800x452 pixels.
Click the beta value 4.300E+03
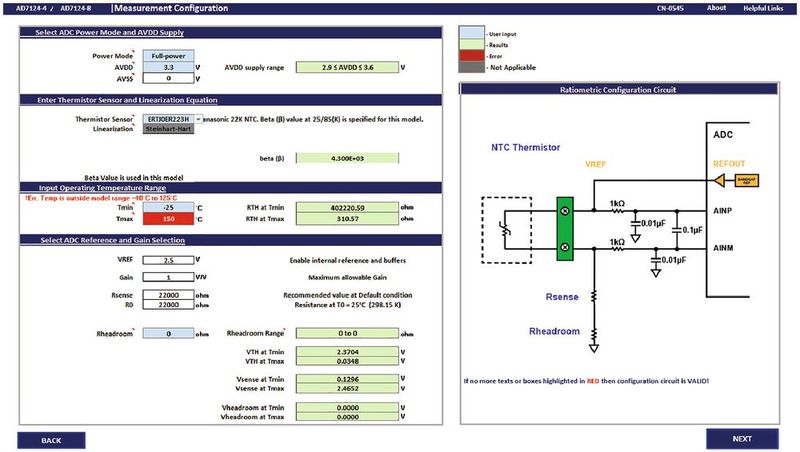(347, 159)
